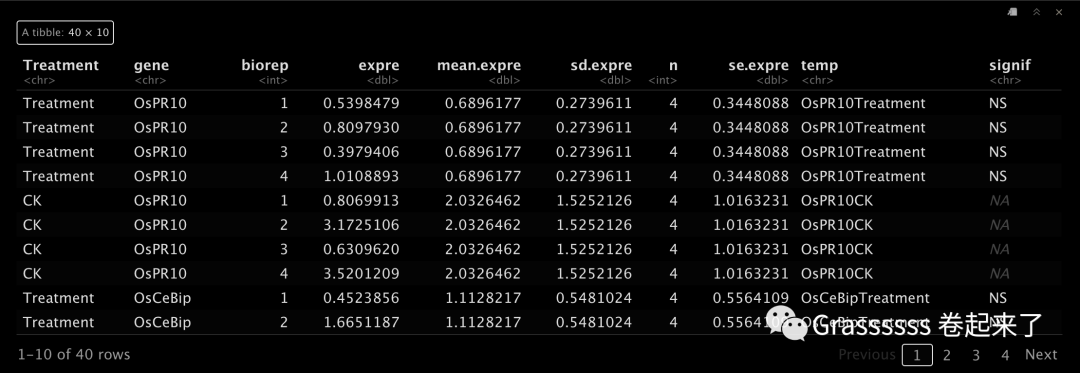Screen dimensions: 1080x373
Task: Go to page 2 of results
Action: pyautogui.click(x=947, y=355)
